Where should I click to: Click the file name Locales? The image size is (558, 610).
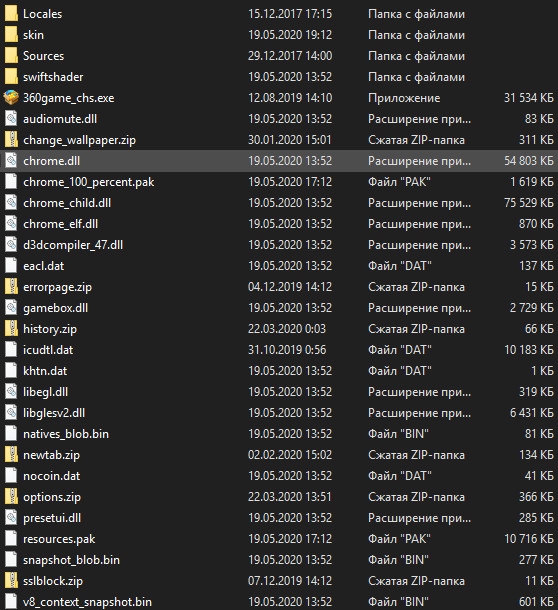pyautogui.click(x=42, y=14)
